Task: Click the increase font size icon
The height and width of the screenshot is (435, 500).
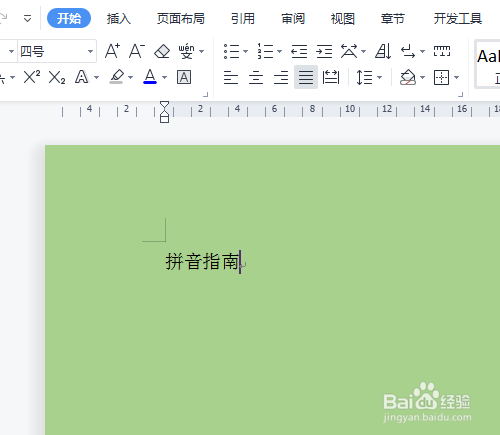Action: pyautogui.click(x=112, y=51)
